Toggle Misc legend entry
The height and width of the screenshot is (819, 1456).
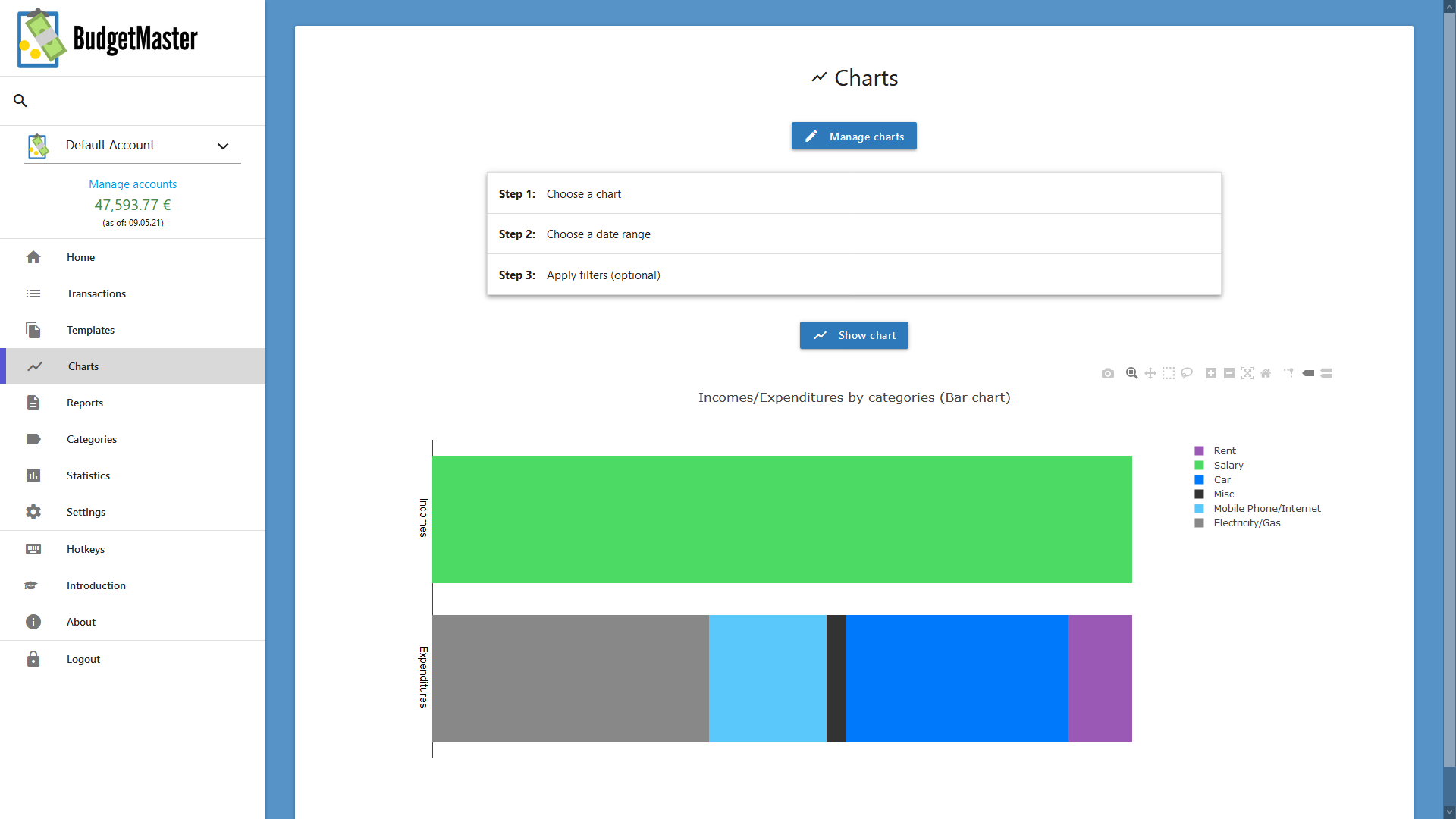[x=1214, y=494]
